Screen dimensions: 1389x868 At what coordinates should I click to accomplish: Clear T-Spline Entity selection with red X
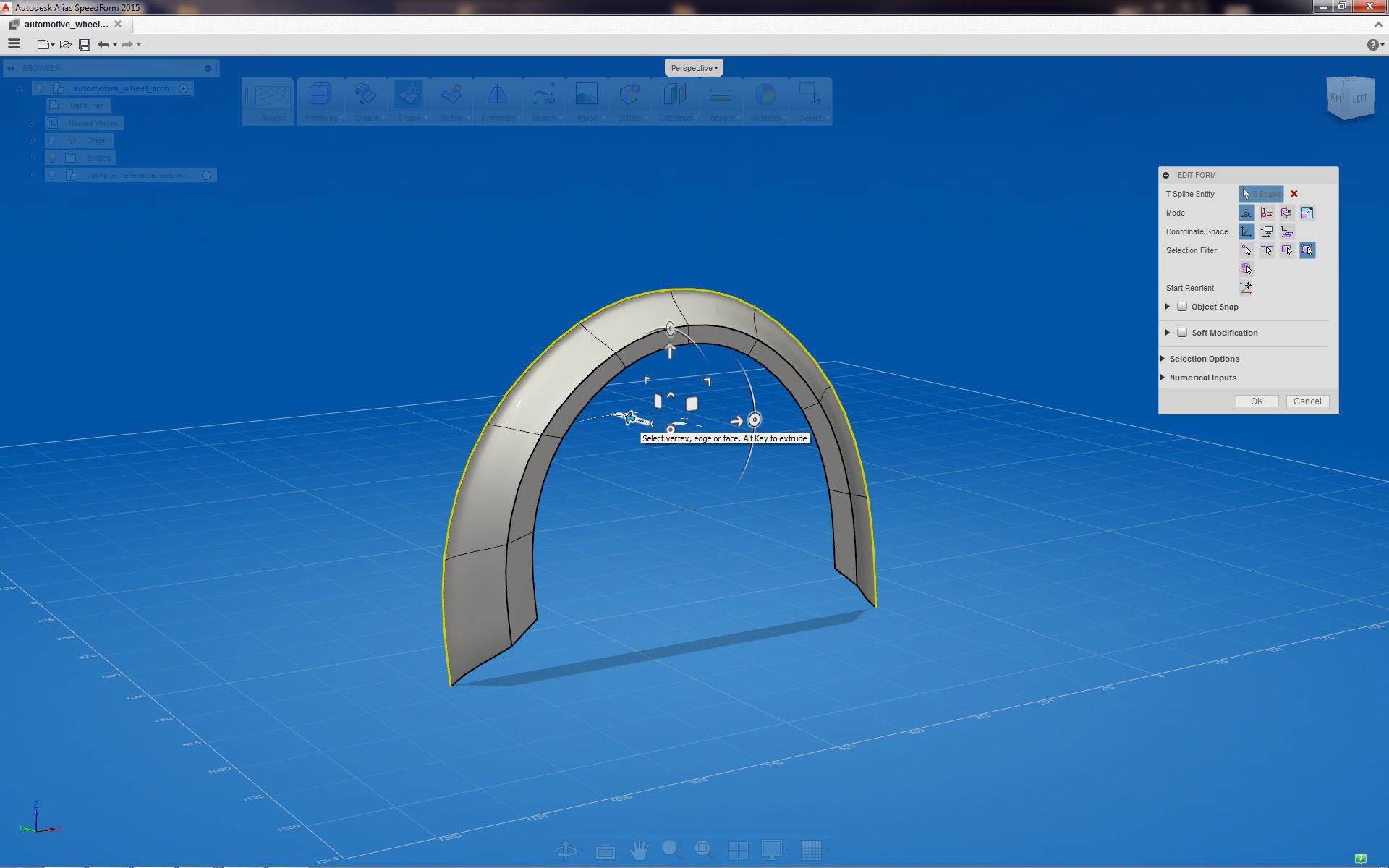click(x=1294, y=194)
